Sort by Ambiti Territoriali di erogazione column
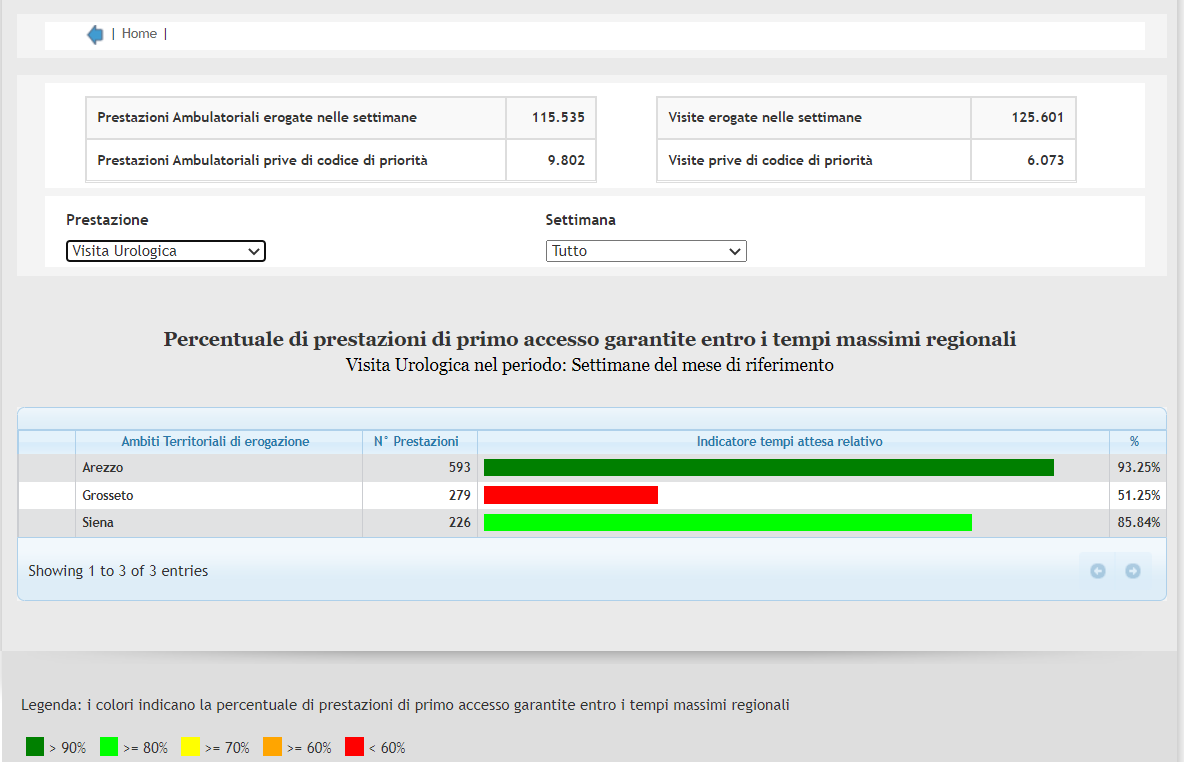Image resolution: width=1184 pixels, height=762 pixels. click(215, 441)
